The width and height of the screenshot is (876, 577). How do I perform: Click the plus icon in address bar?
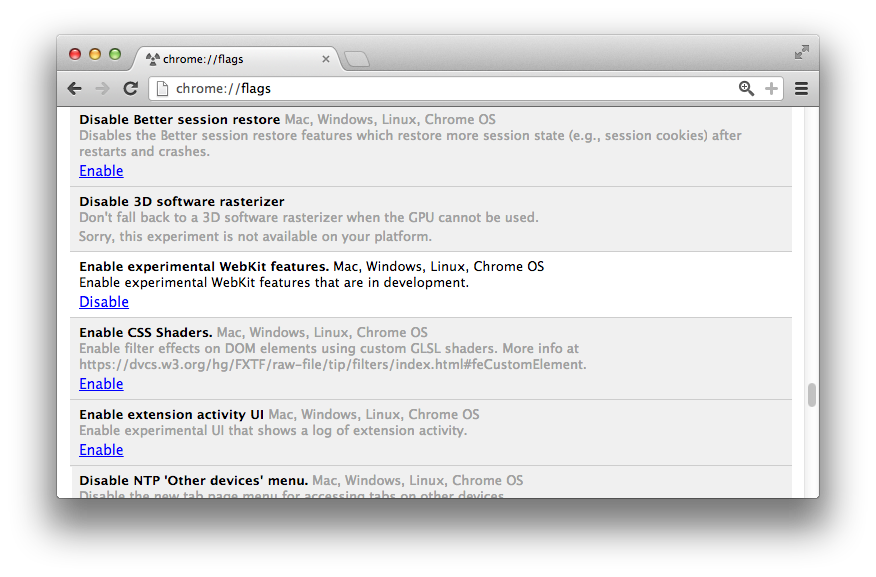coord(771,89)
